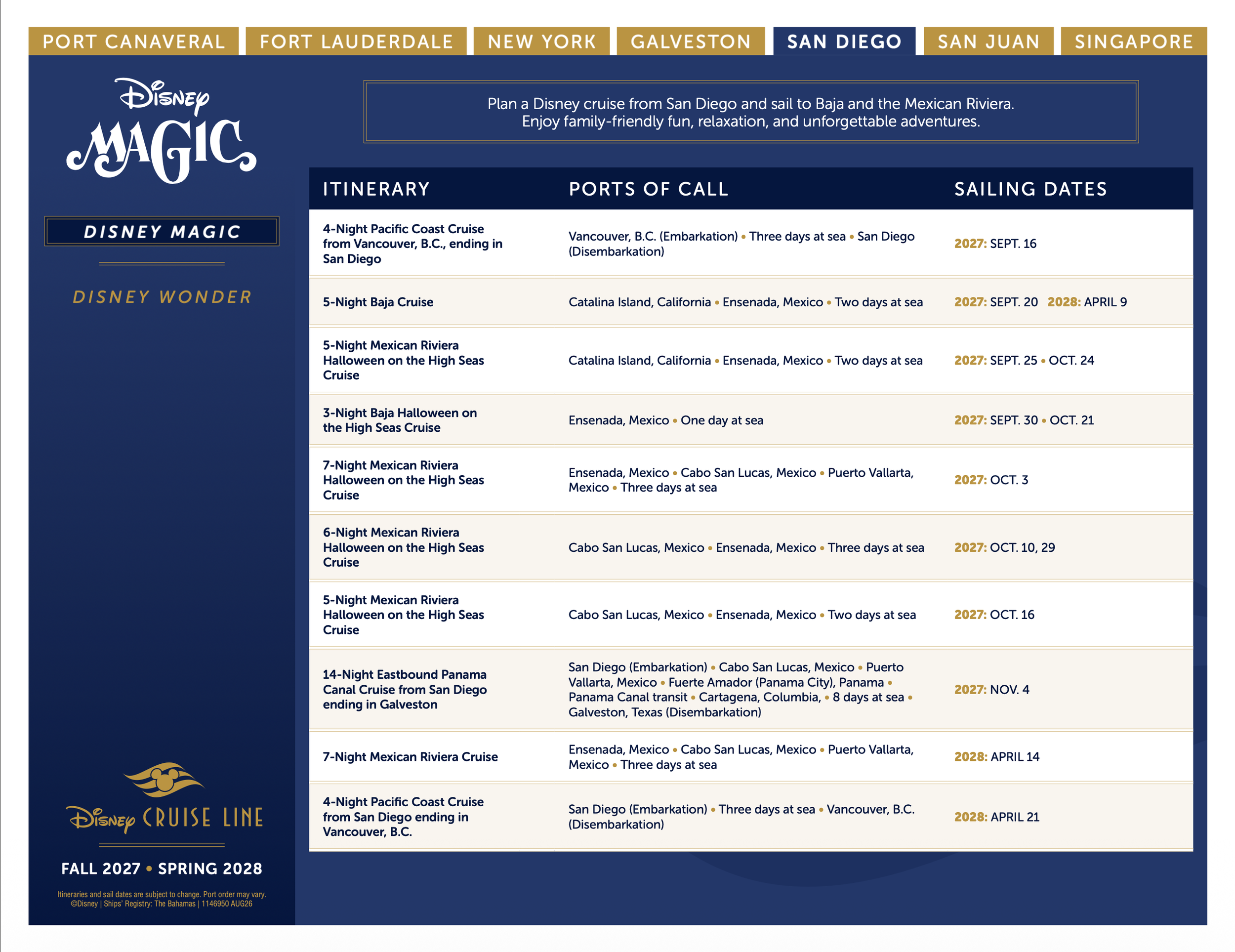Image resolution: width=1235 pixels, height=952 pixels.
Task: Select 6-Night Mexican Riviera Halloween itinerary
Action: (x=403, y=547)
